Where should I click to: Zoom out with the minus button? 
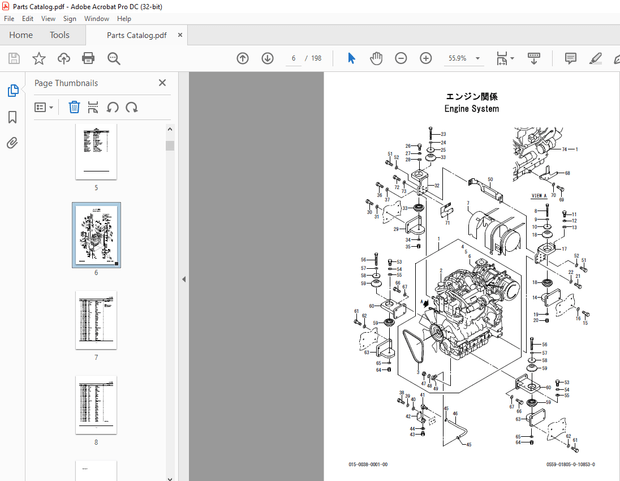(401, 59)
